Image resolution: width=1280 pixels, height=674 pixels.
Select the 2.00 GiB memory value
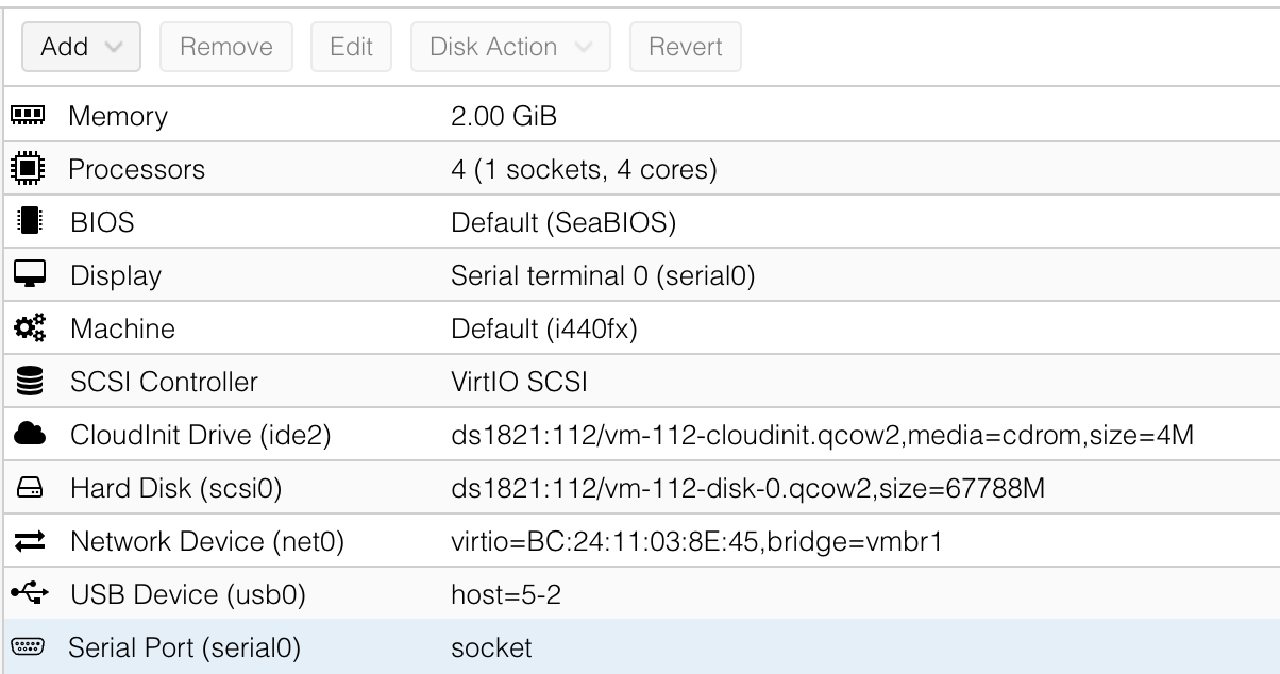504,116
